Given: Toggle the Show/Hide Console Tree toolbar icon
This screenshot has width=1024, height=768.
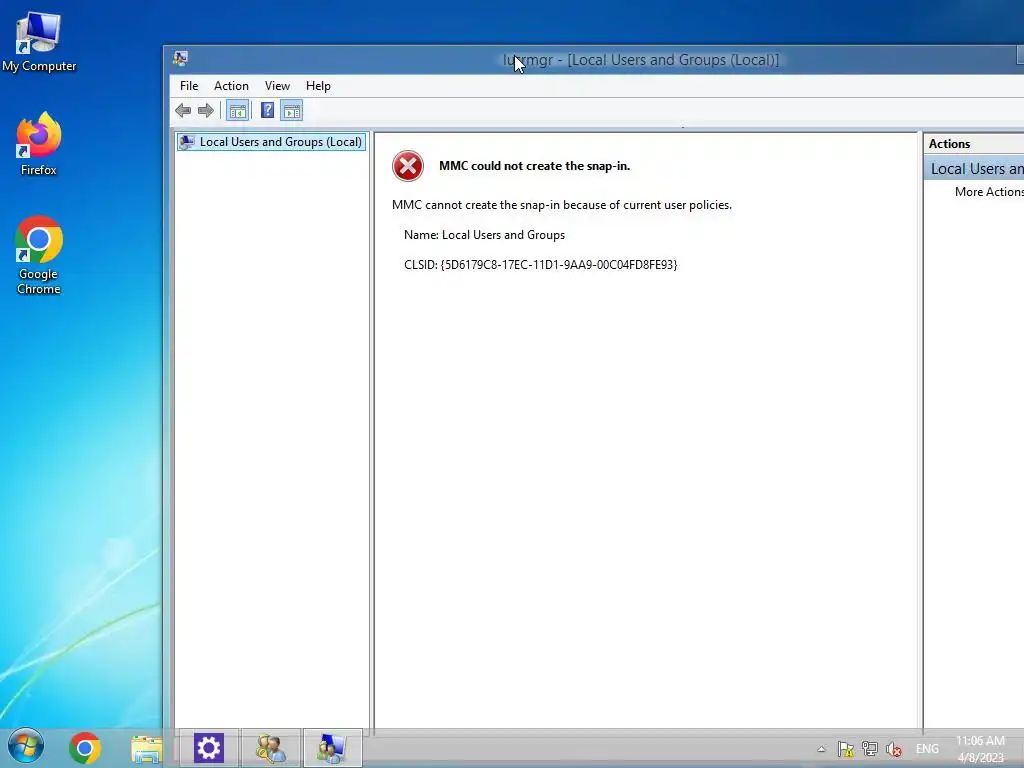Looking at the screenshot, I should pyautogui.click(x=237, y=110).
